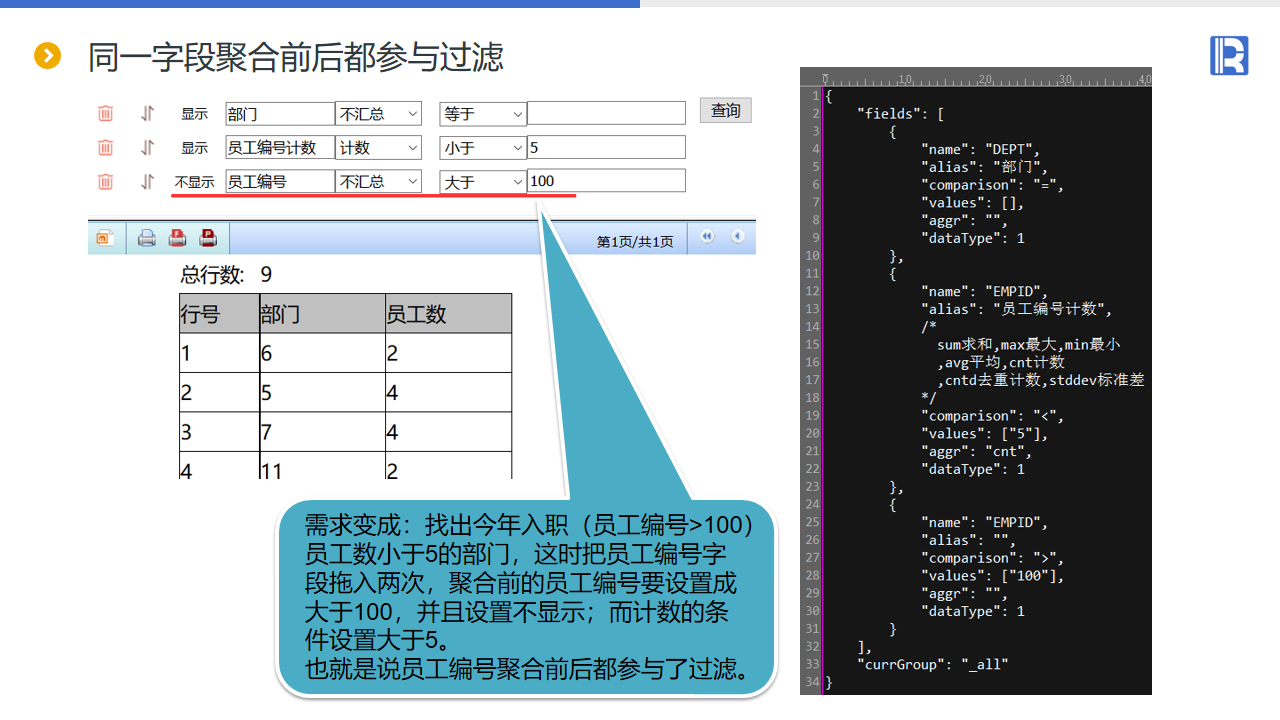Click the blue R logo in the slide corner
This screenshot has width=1280, height=720.
tap(1229, 55)
